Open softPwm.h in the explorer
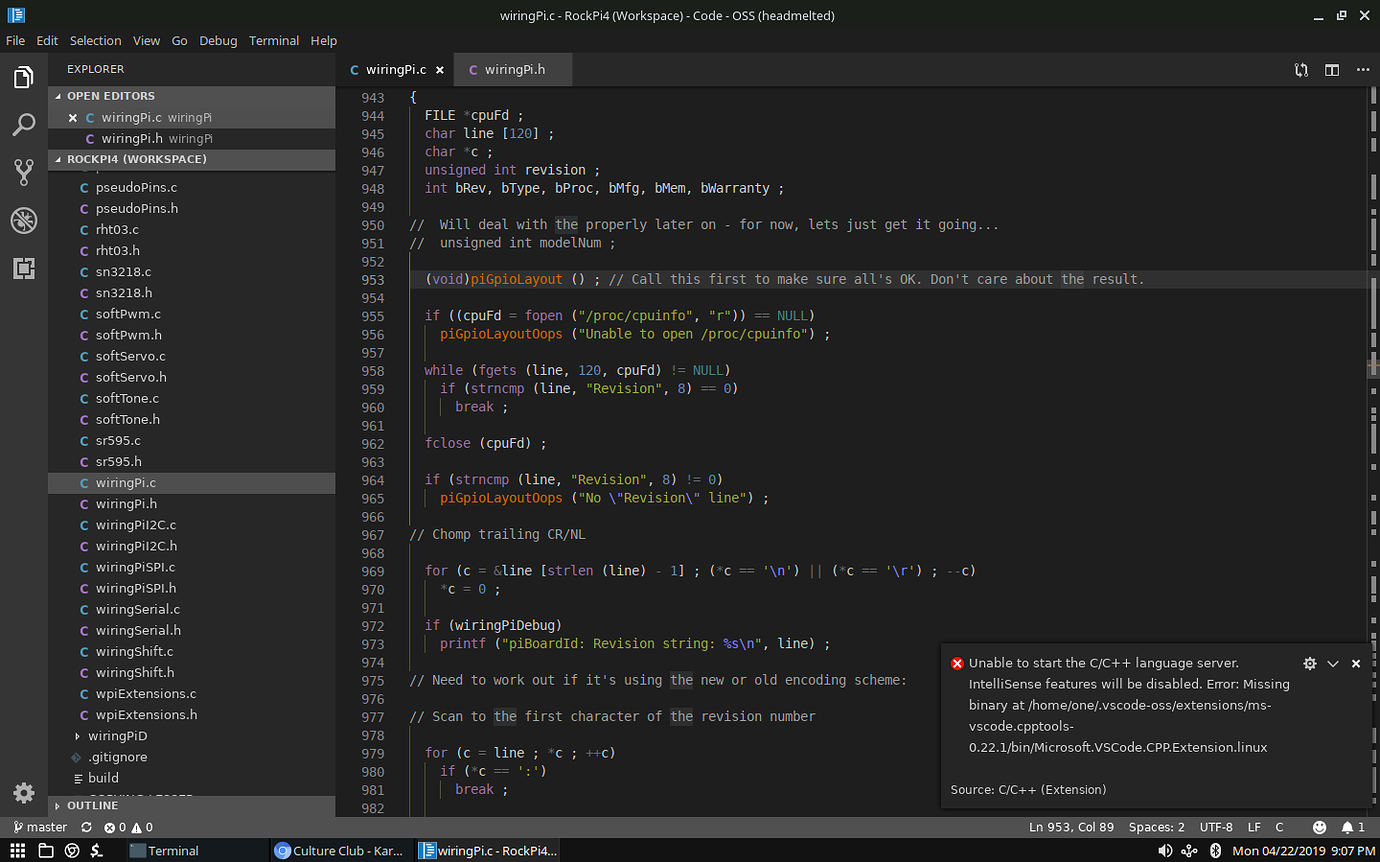The image size is (1380, 862). click(x=192, y=335)
